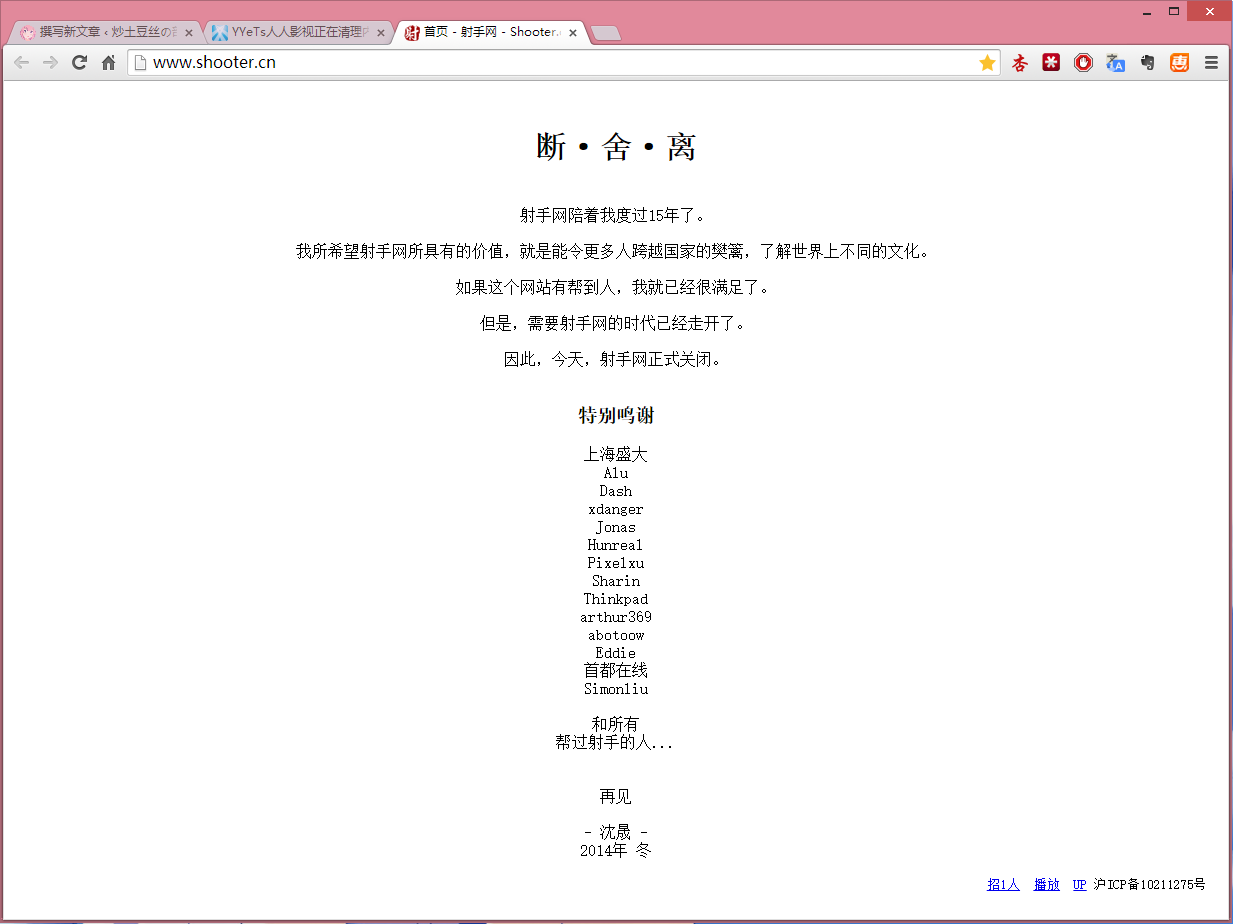
Task: Click the Evernote elephant extension icon
Action: click(1147, 63)
